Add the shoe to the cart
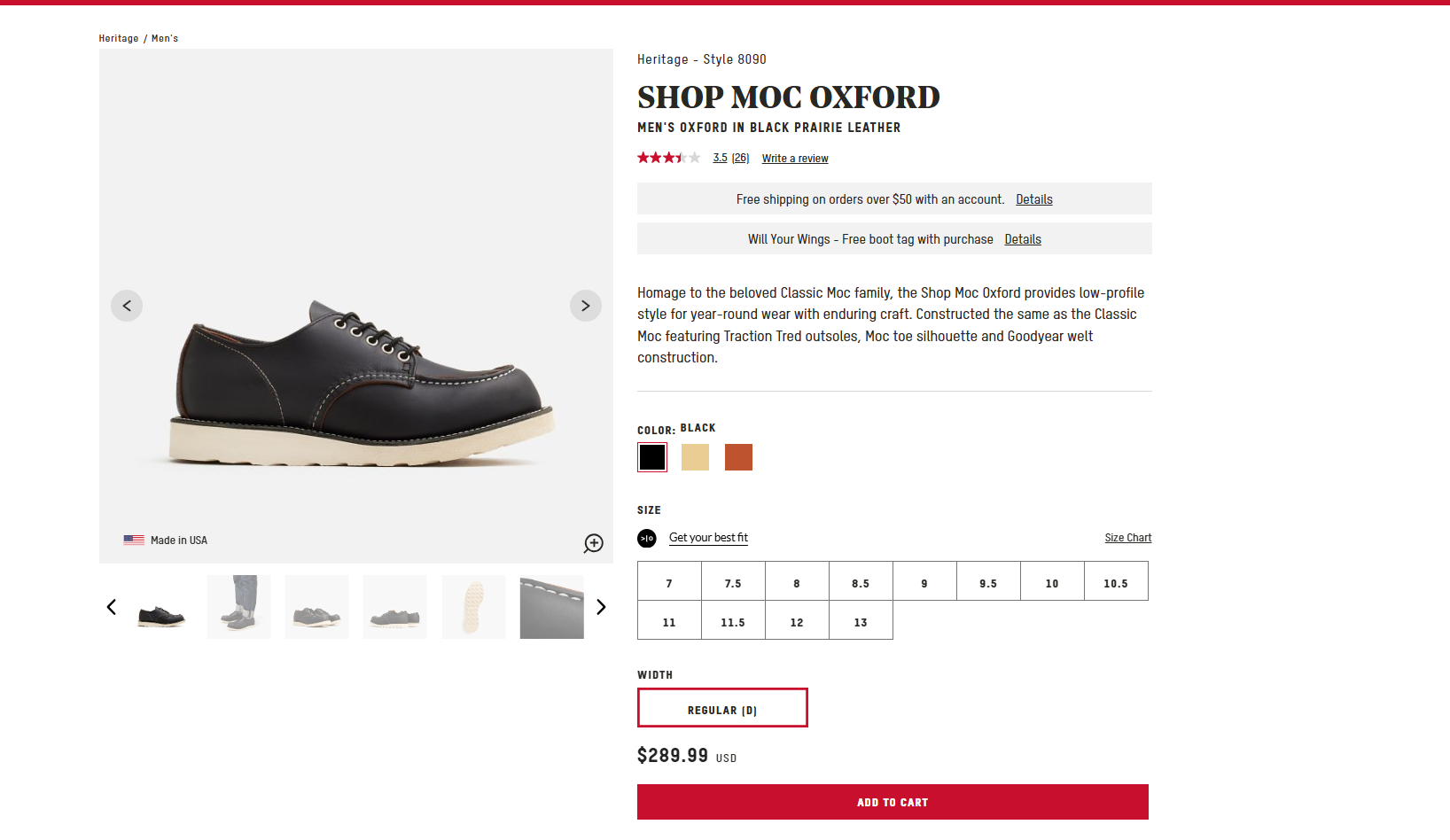 click(893, 802)
